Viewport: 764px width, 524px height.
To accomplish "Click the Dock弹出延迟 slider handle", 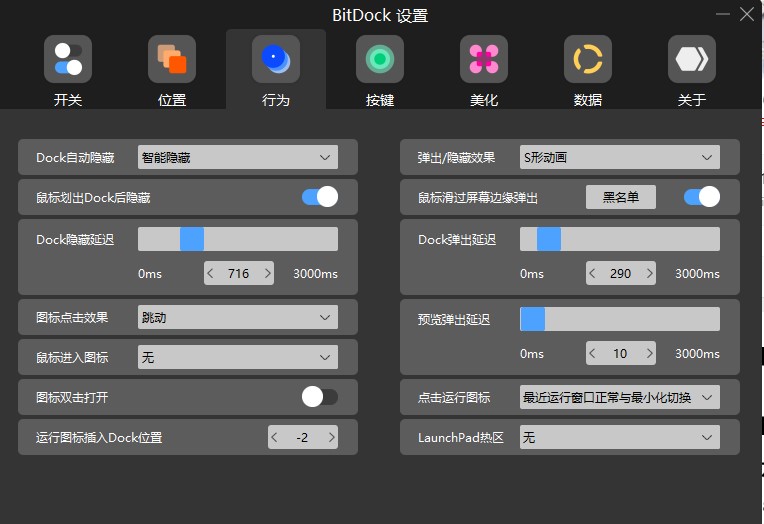I will (549, 239).
